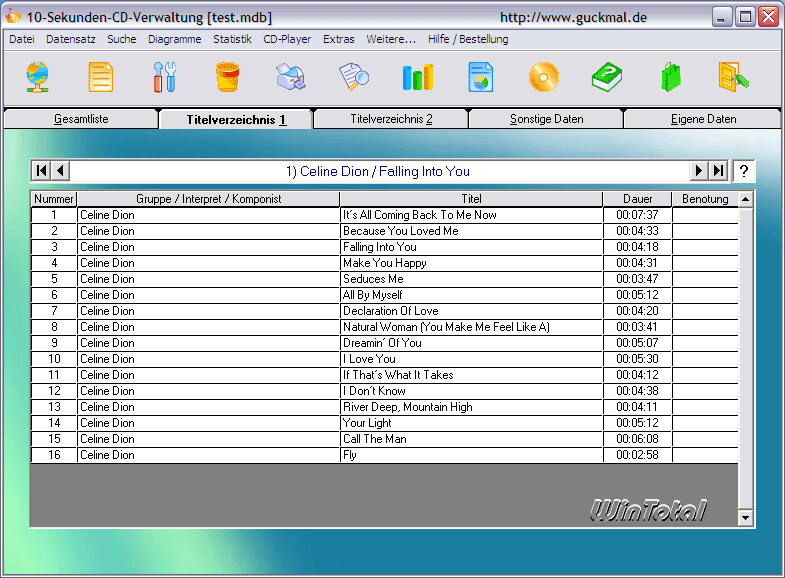Click the Gruppe / Interpret / Komponist column header
Viewport: 785px width, 578px height.
tap(208, 199)
